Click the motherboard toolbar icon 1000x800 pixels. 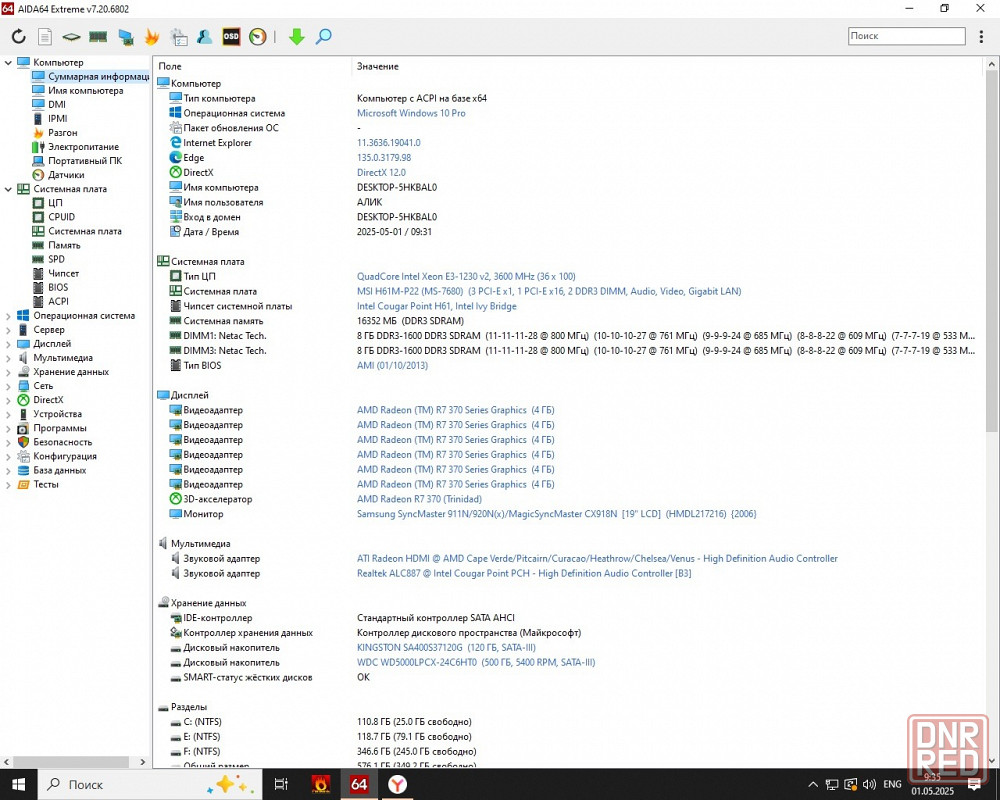click(x=71, y=37)
